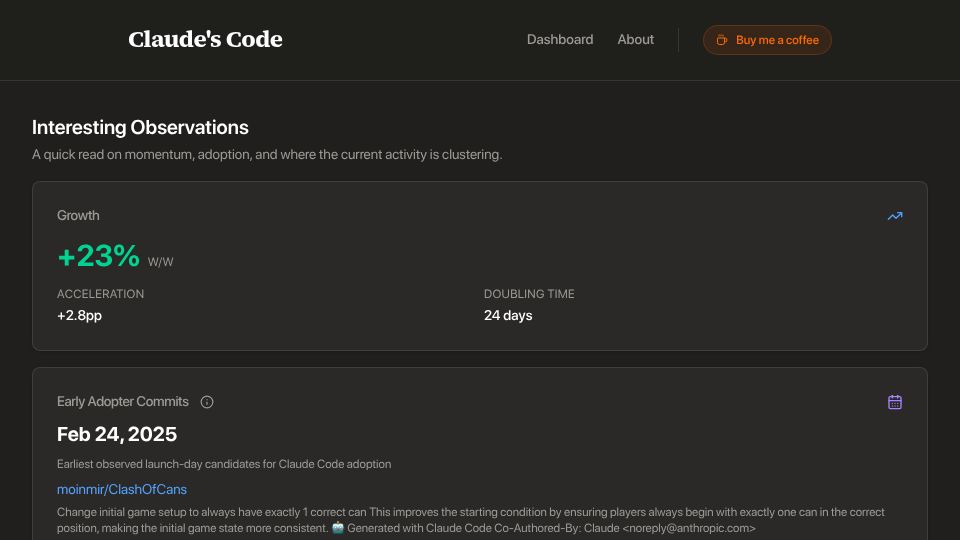Click the Claude's Code site logo
This screenshot has height=540, width=960.
(205, 39)
